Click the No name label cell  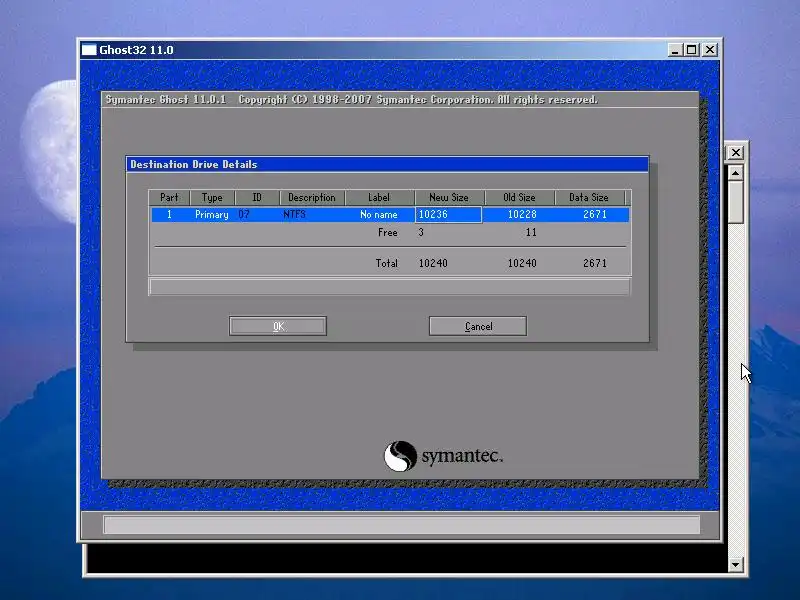pos(379,214)
